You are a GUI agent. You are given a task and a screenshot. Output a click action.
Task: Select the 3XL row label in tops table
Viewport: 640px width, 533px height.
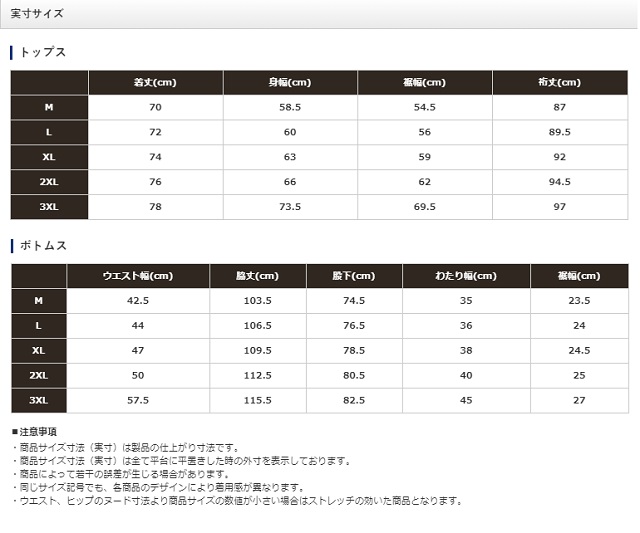(x=49, y=207)
